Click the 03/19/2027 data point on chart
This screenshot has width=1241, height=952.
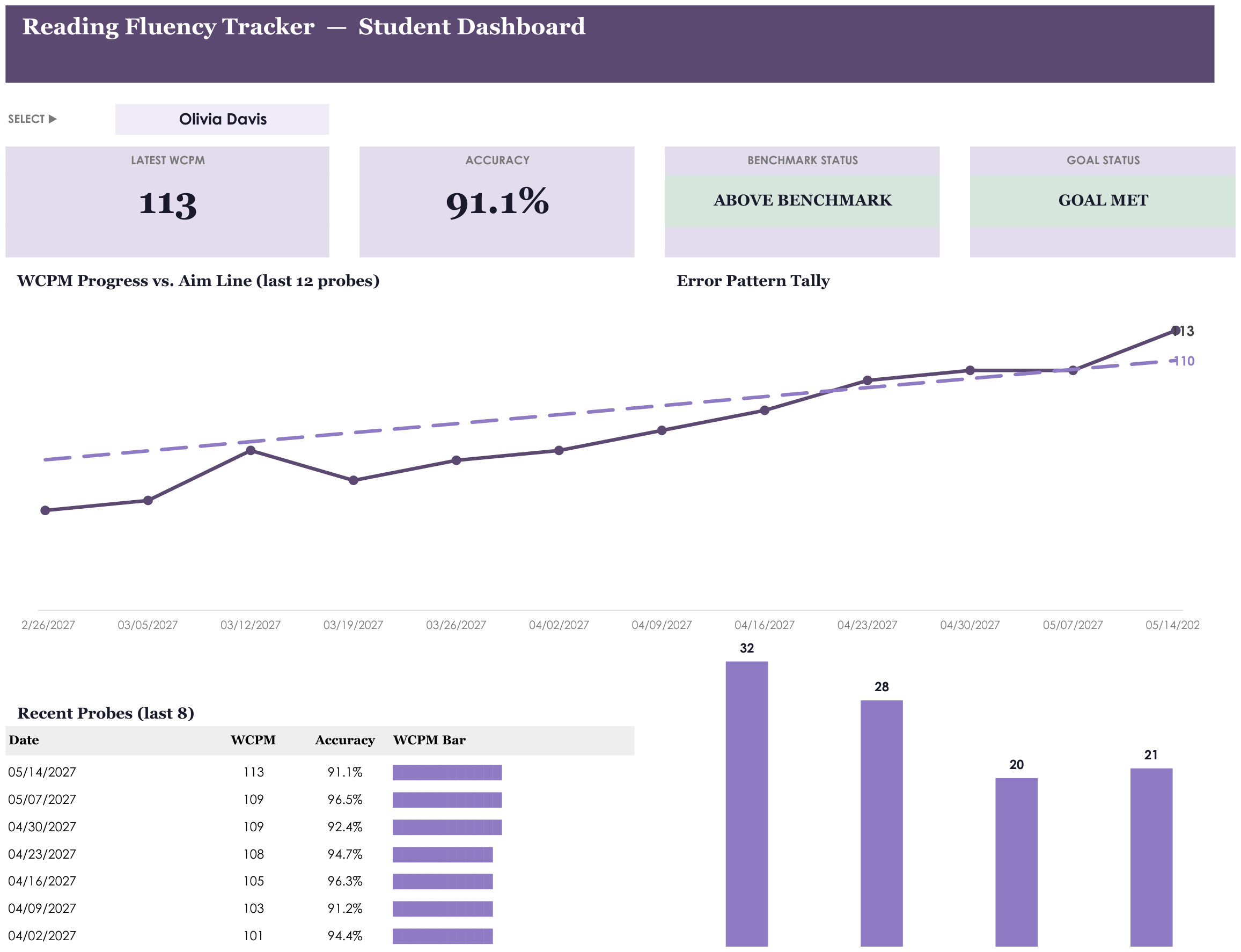coord(354,480)
